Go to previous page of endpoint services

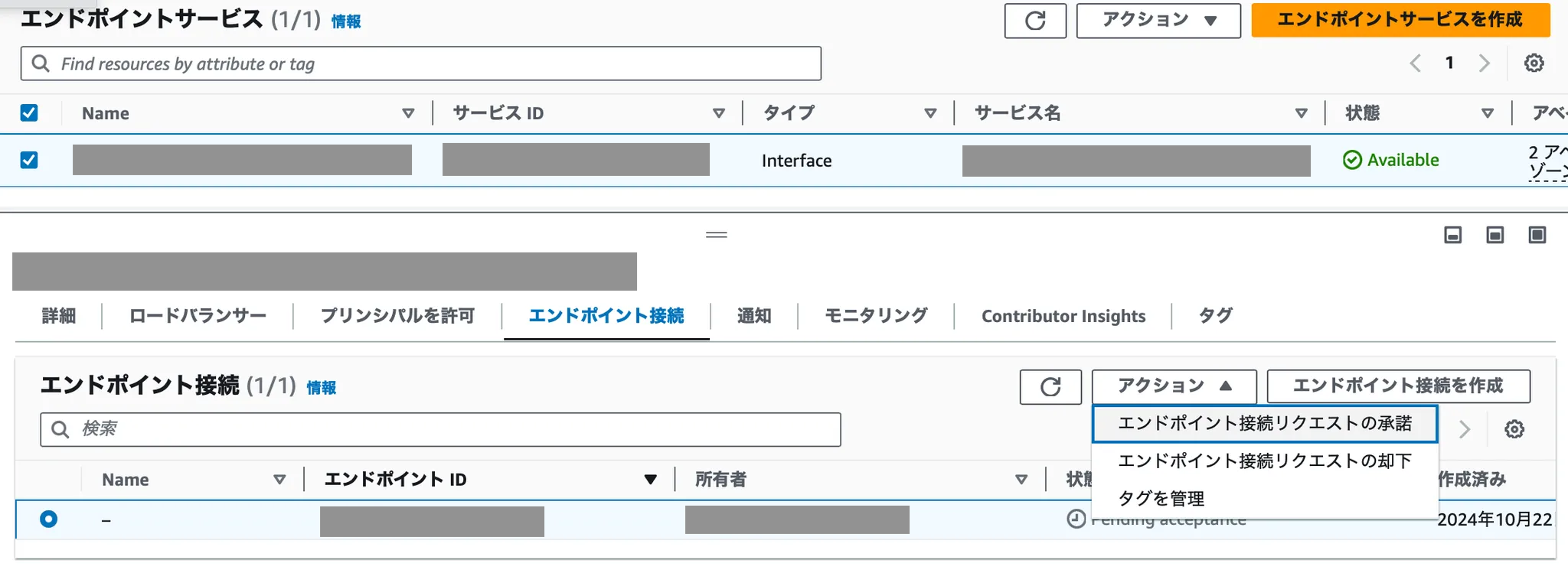click(x=1416, y=63)
